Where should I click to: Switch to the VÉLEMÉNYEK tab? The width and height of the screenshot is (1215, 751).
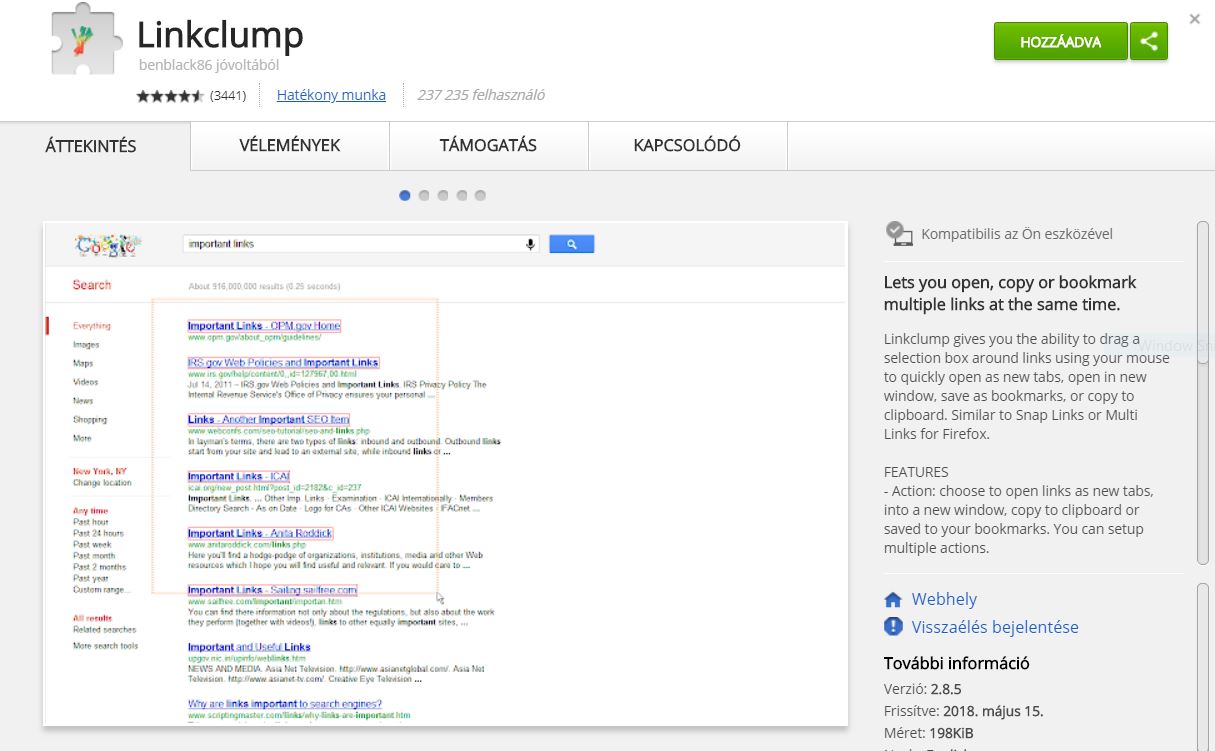290,146
